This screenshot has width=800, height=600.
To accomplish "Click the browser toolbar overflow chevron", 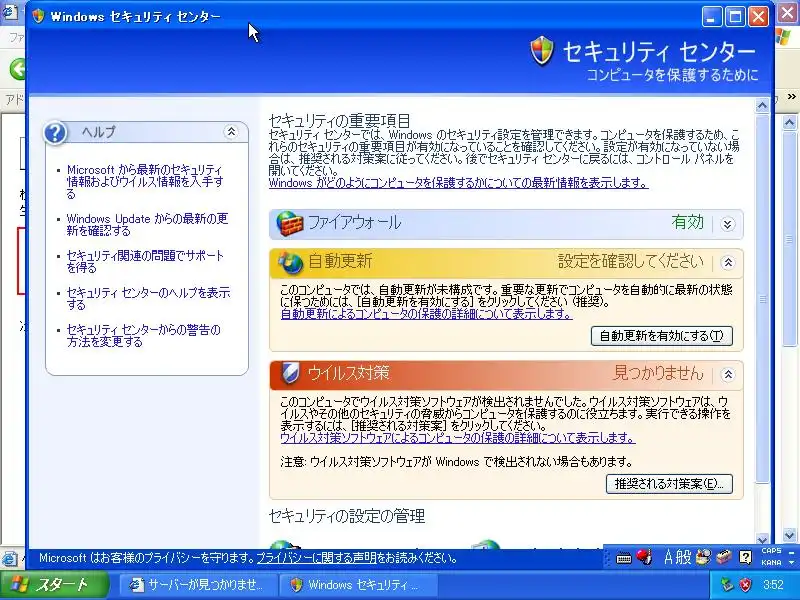I will click(x=791, y=96).
